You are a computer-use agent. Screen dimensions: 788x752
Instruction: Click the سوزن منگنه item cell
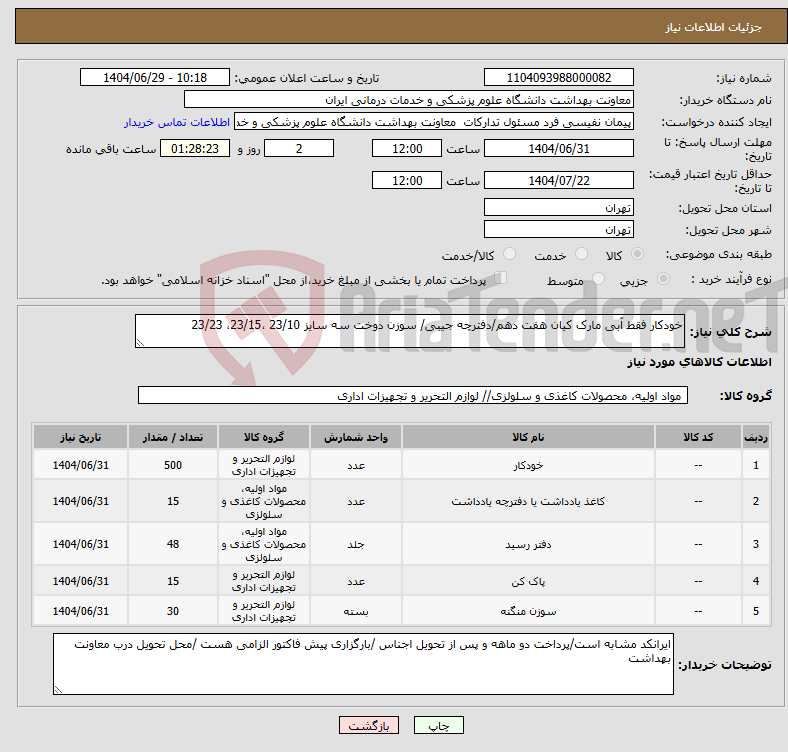(528, 611)
